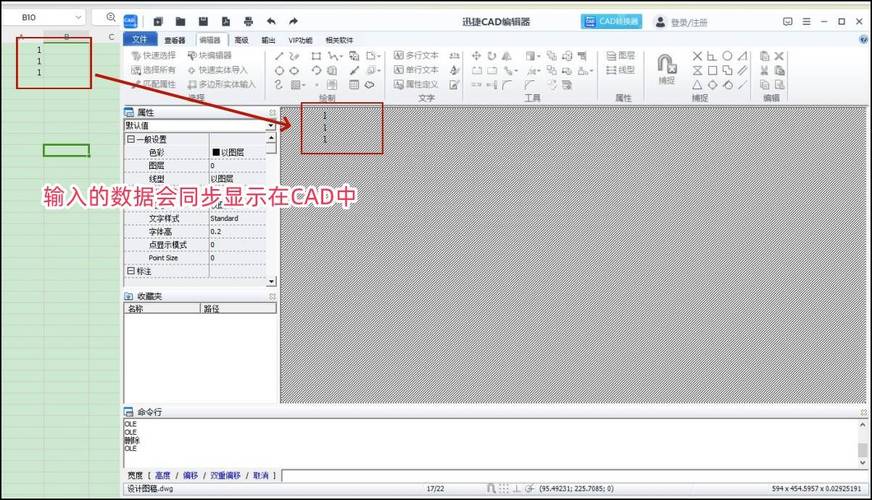Export to PDF using the PDF icon

point(226,22)
